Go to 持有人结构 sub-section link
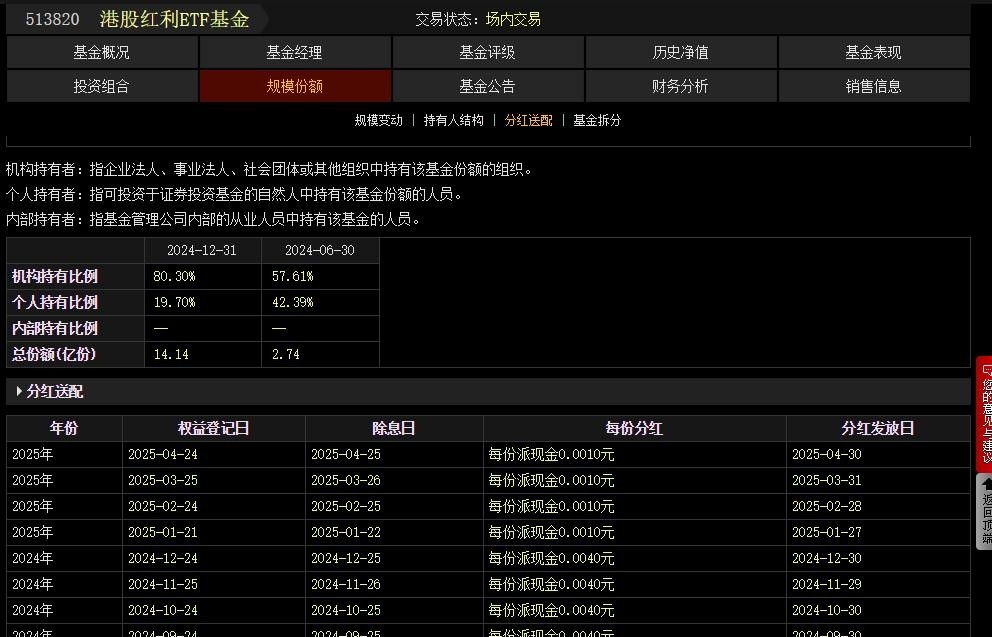Screen dimensions: 992x637 454,120
